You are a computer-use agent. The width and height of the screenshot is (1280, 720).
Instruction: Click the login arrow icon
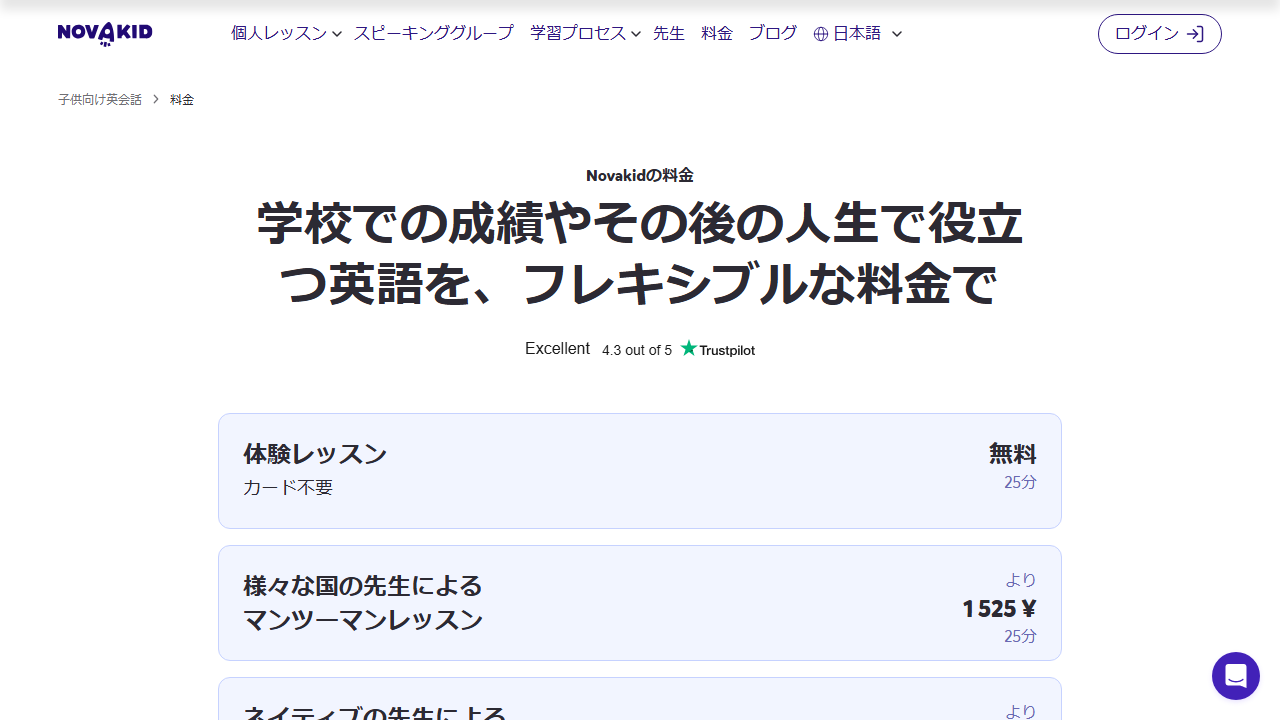1195,34
